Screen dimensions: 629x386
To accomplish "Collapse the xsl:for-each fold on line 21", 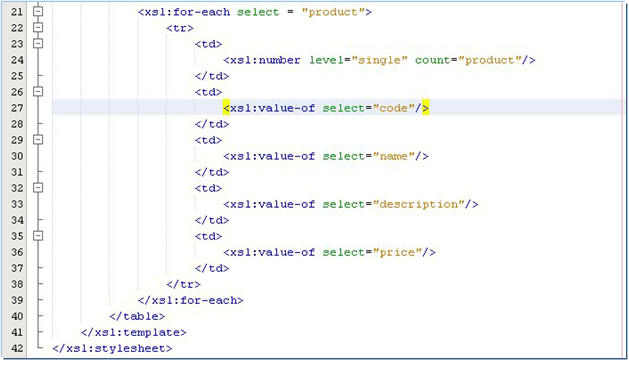I will (38, 11).
